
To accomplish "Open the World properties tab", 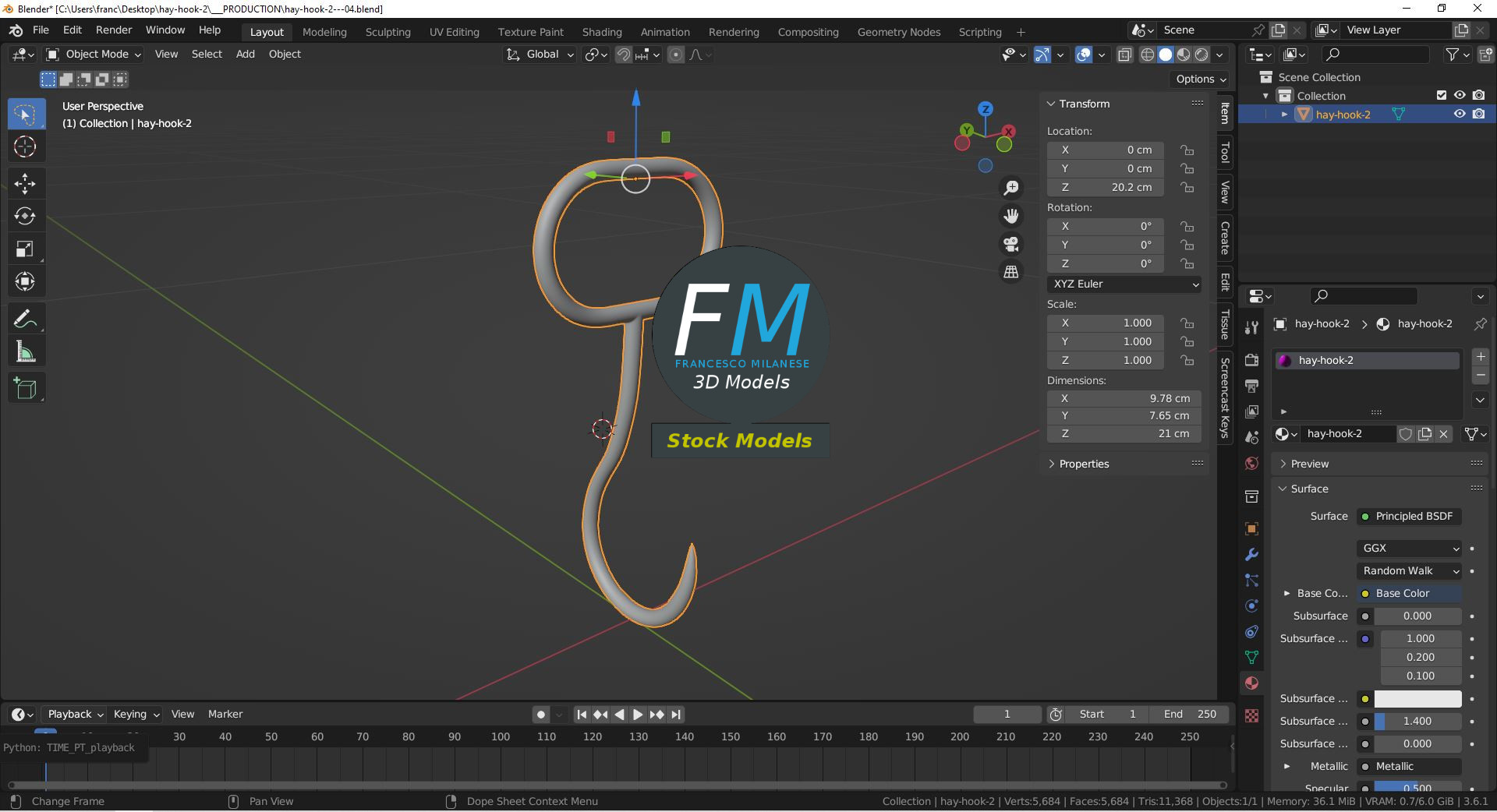I will pyautogui.click(x=1251, y=463).
